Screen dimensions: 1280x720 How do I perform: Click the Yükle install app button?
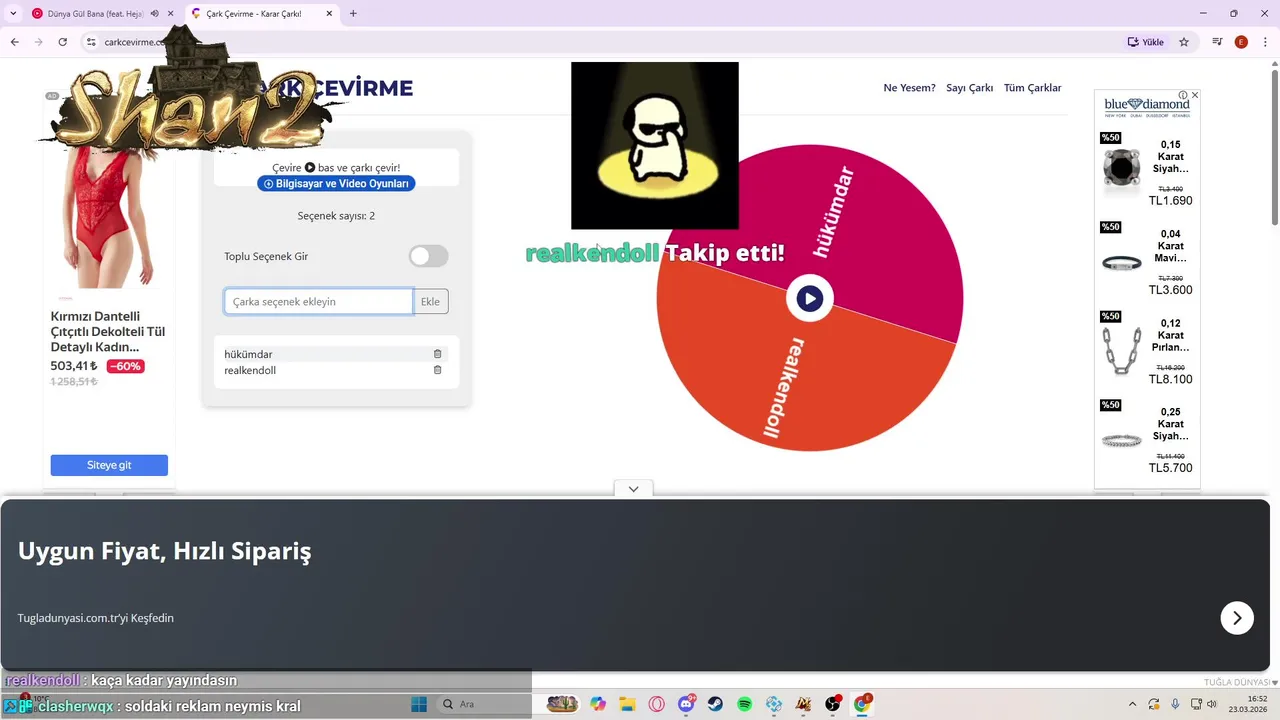click(1146, 42)
